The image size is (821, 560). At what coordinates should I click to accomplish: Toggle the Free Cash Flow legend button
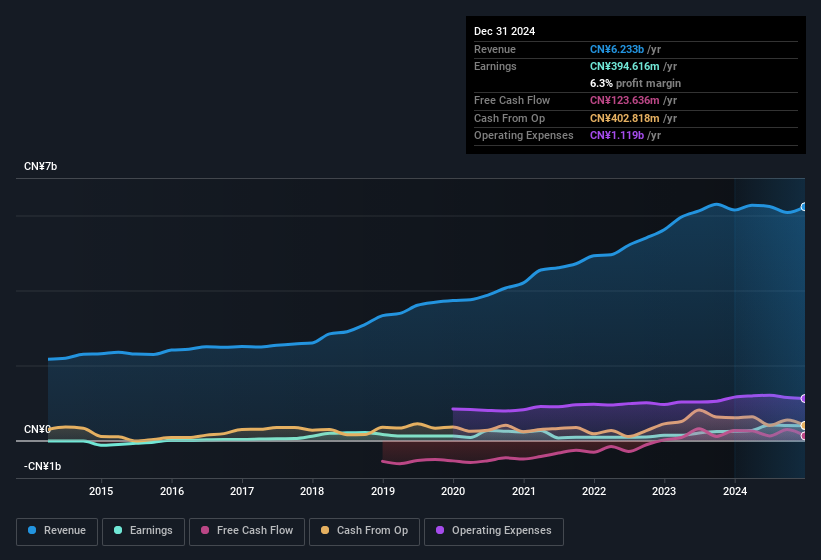[x=247, y=531]
